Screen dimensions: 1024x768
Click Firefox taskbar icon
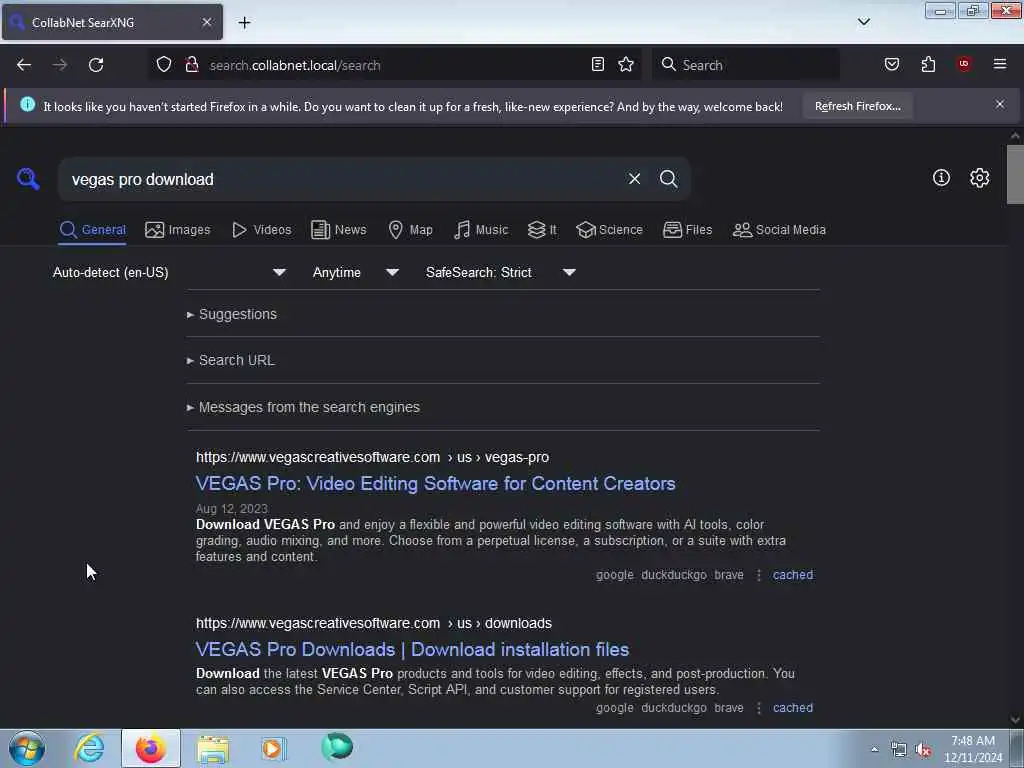[x=150, y=748]
